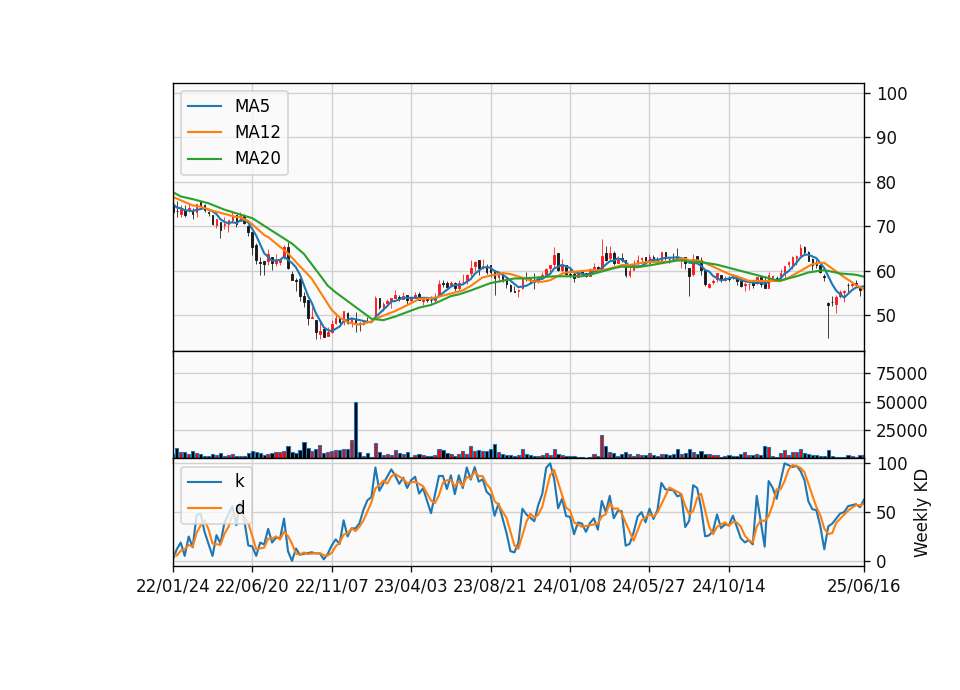Viewport: 960px width, 690px height.
Task: Click the d legend label in KD panel
Action: click(x=239, y=508)
